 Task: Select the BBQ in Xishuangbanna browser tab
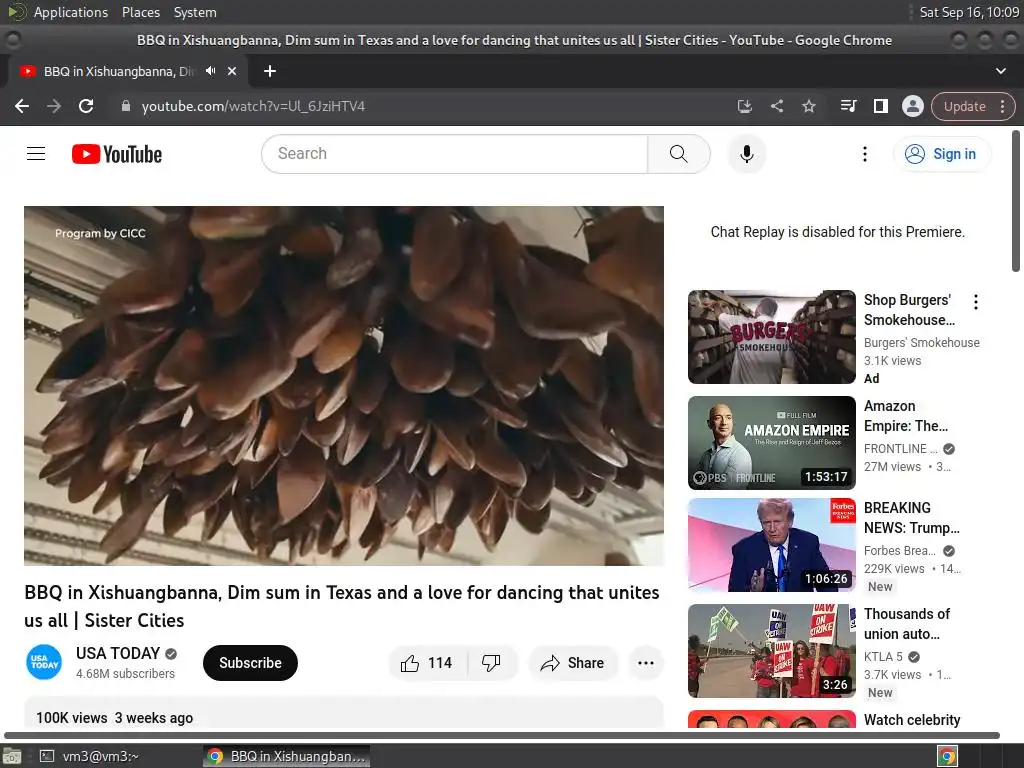click(119, 71)
